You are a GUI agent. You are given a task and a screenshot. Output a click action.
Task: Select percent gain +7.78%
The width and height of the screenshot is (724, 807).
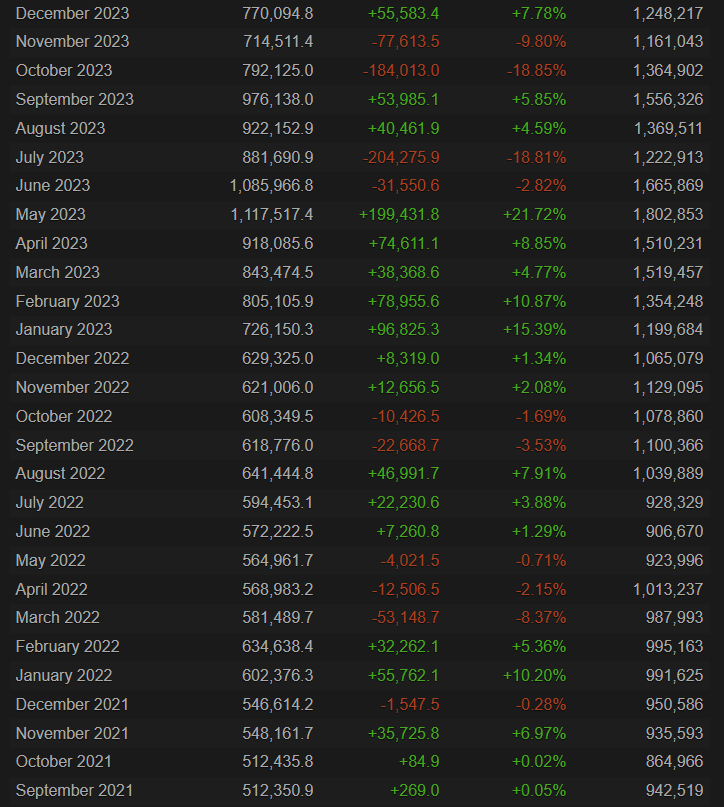pyautogui.click(x=539, y=13)
